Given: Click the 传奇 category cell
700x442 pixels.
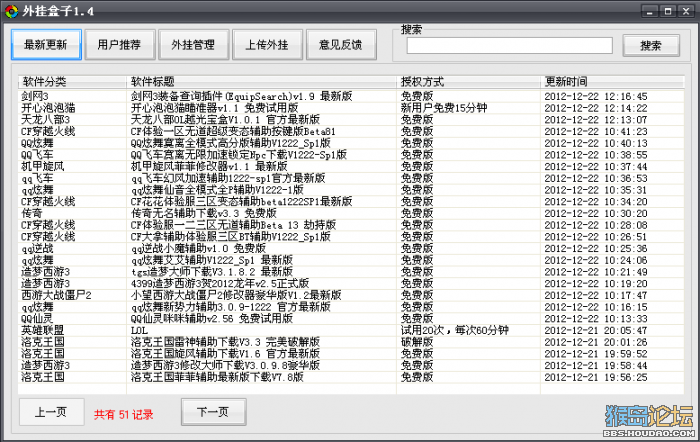Looking at the screenshot, I should coord(32,213).
